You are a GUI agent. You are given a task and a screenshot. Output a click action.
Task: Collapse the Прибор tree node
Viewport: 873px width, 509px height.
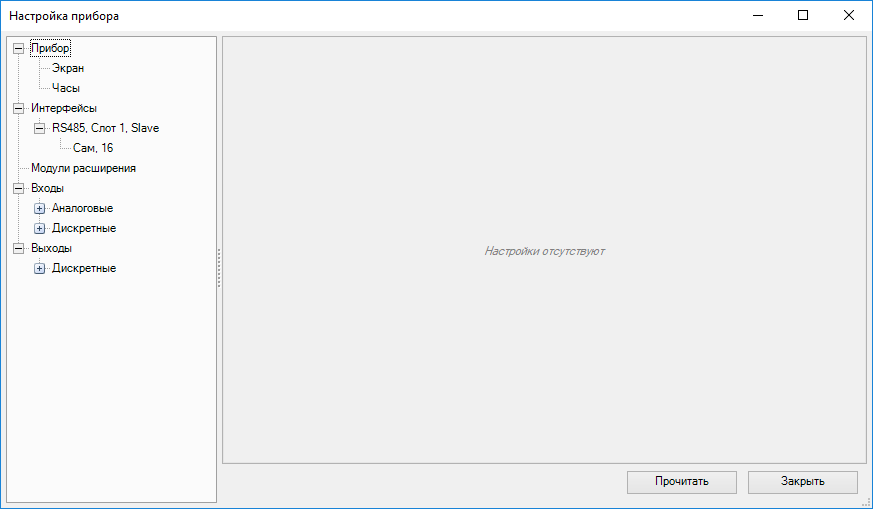click(19, 48)
